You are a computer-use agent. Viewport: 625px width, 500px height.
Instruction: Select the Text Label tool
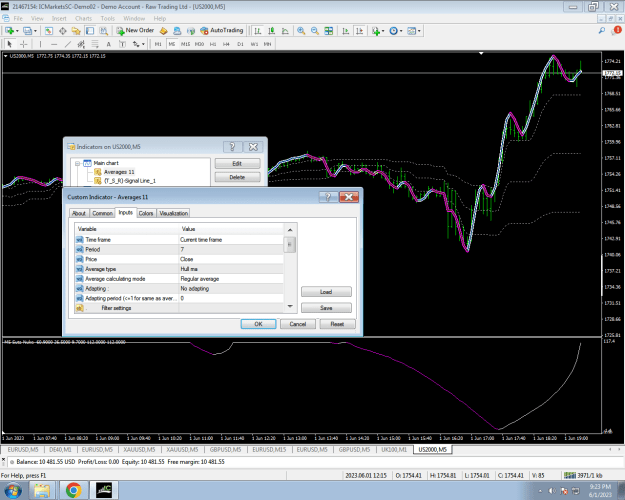(122, 44)
